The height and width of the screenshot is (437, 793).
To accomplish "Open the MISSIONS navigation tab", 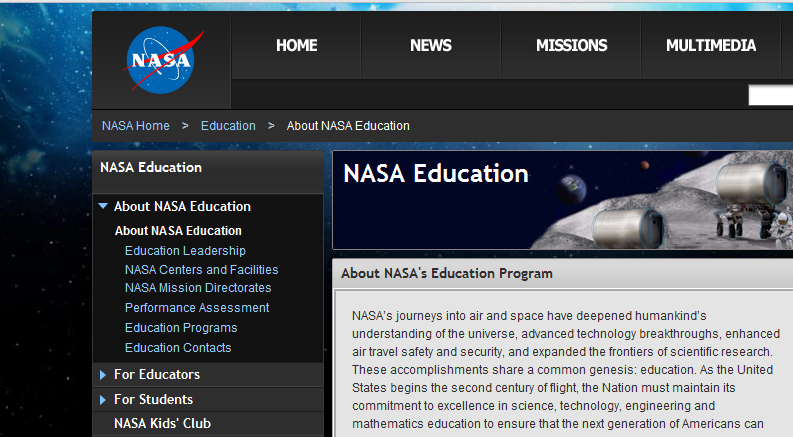I will coord(571,46).
